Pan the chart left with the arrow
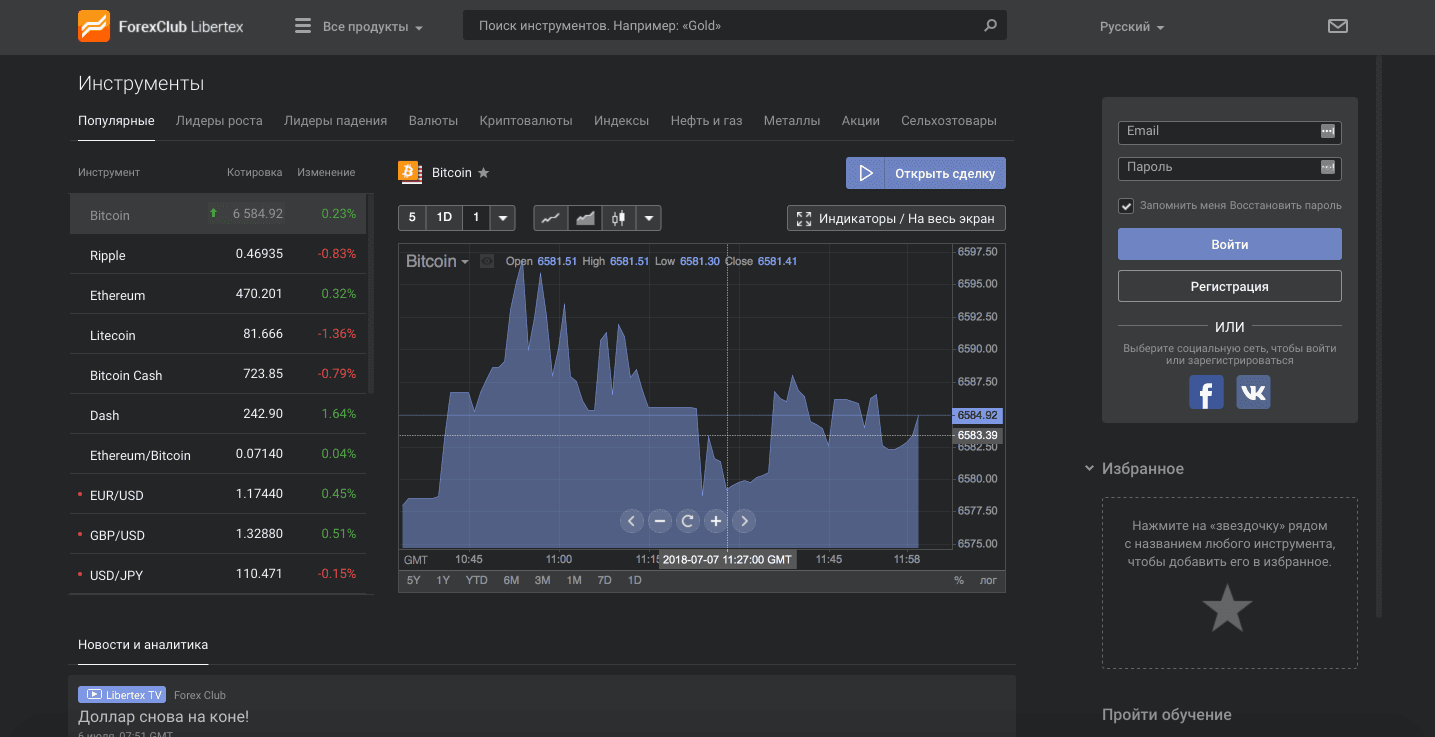The height and width of the screenshot is (737, 1435). [631, 520]
